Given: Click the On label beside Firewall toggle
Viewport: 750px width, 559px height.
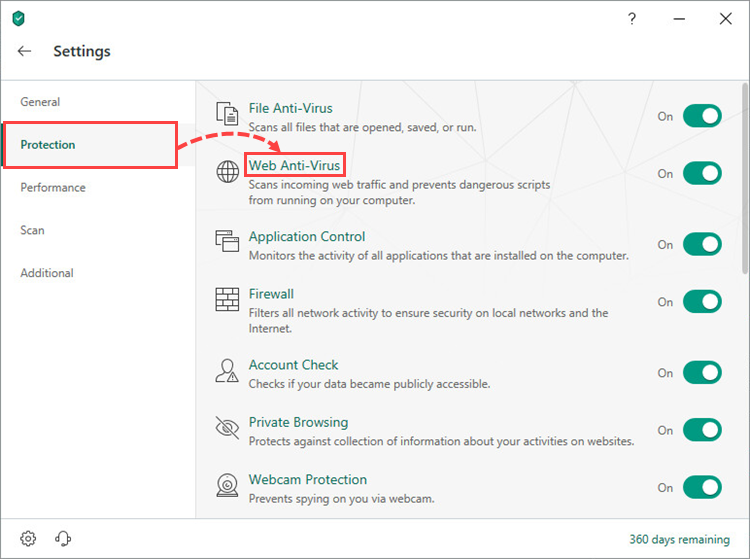Looking at the screenshot, I should (x=665, y=302).
